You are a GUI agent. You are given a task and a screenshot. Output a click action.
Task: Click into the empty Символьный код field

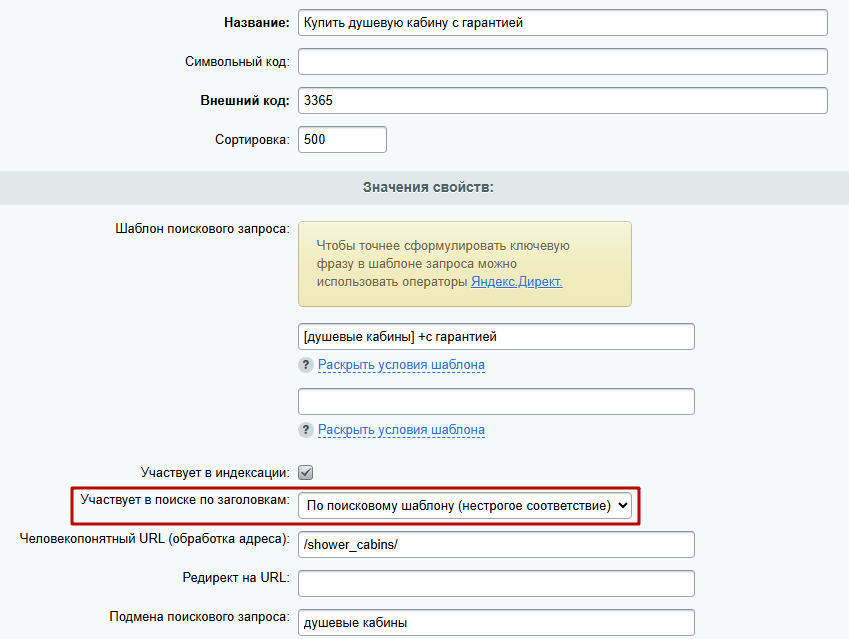click(x=563, y=62)
